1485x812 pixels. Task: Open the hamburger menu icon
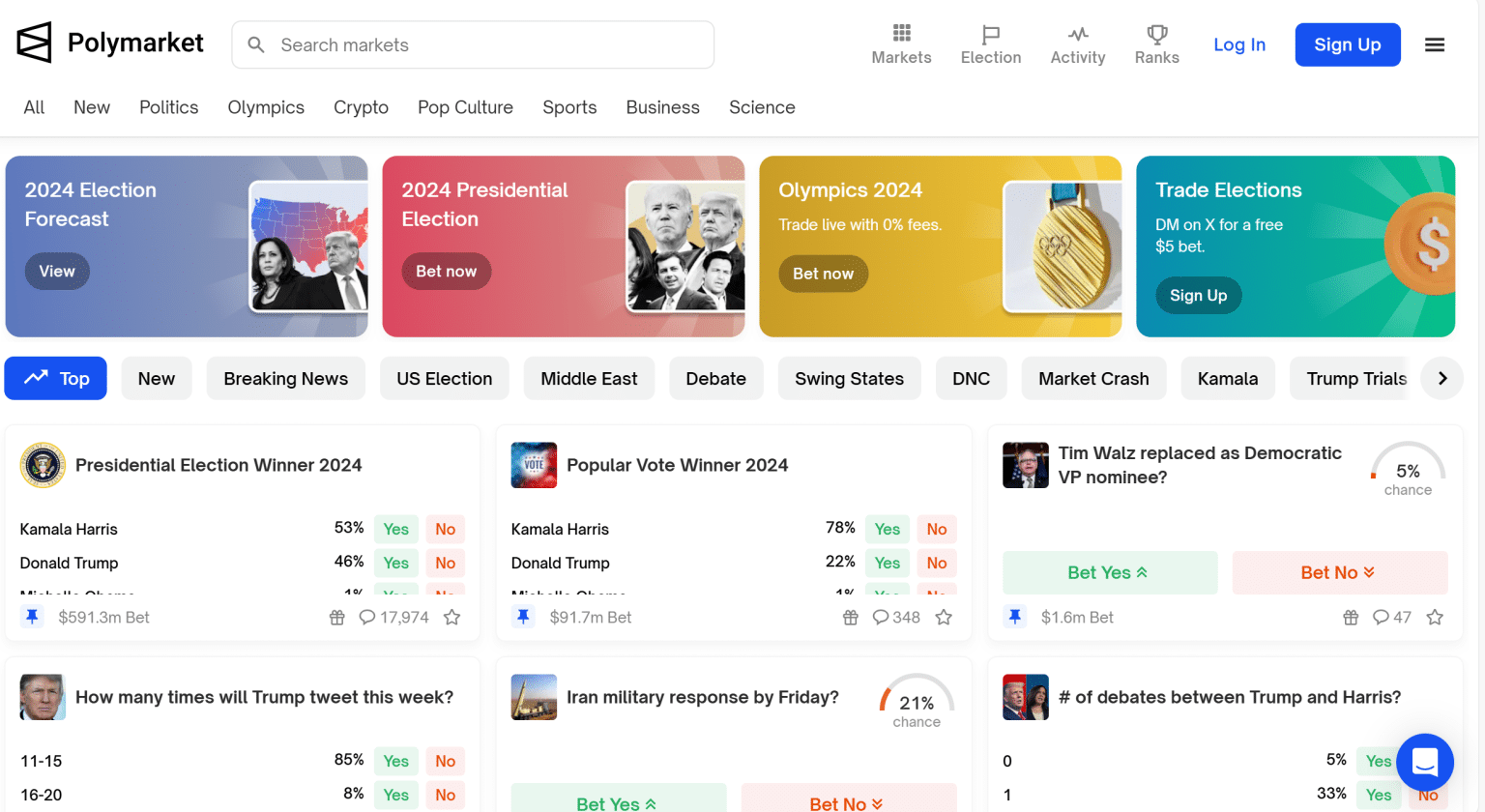coord(1435,44)
